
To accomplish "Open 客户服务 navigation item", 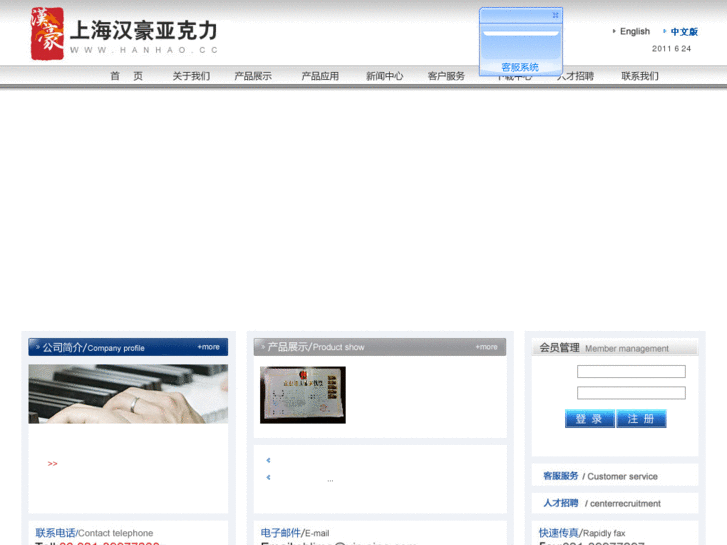I will [446, 76].
